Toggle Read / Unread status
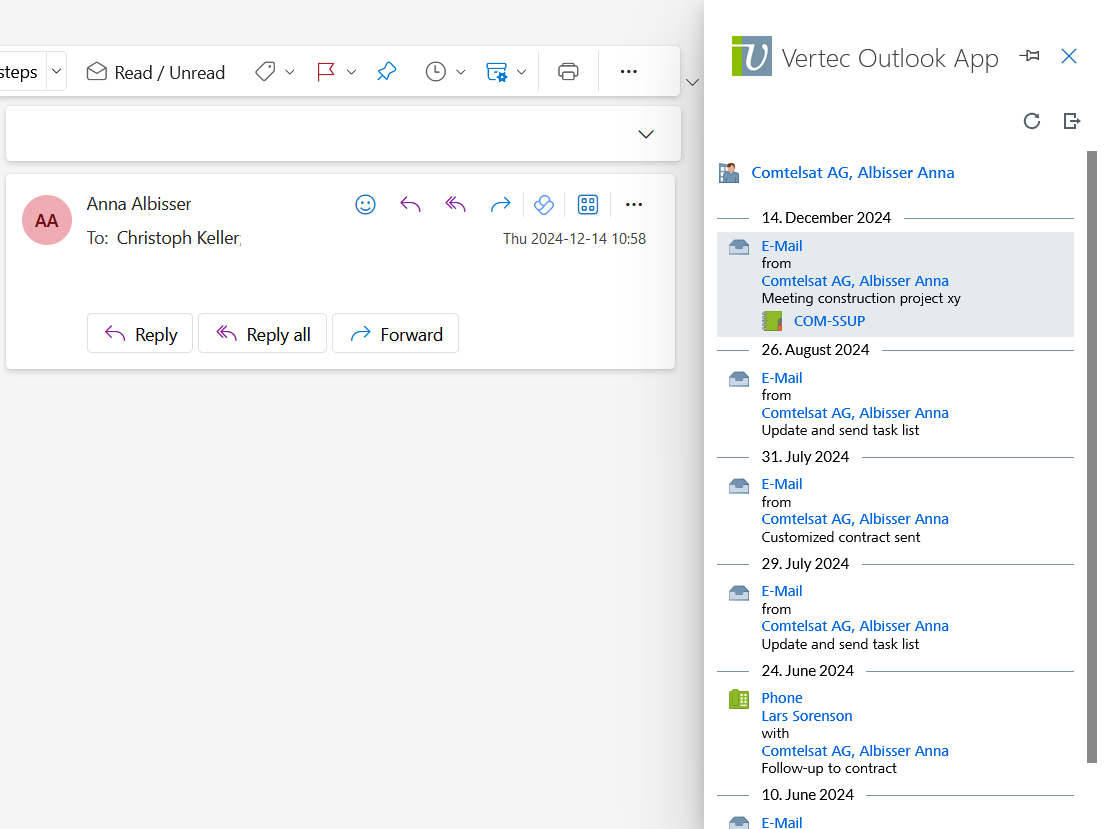 coord(156,72)
